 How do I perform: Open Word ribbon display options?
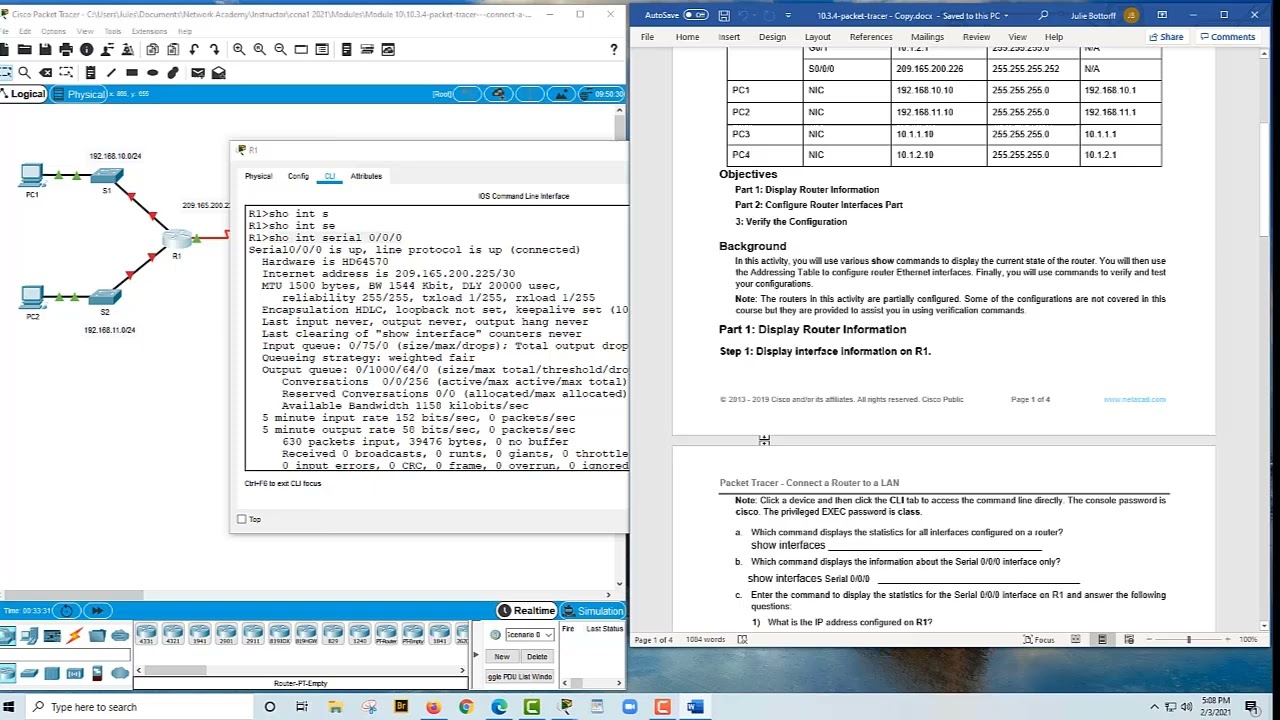(x=1162, y=15)
